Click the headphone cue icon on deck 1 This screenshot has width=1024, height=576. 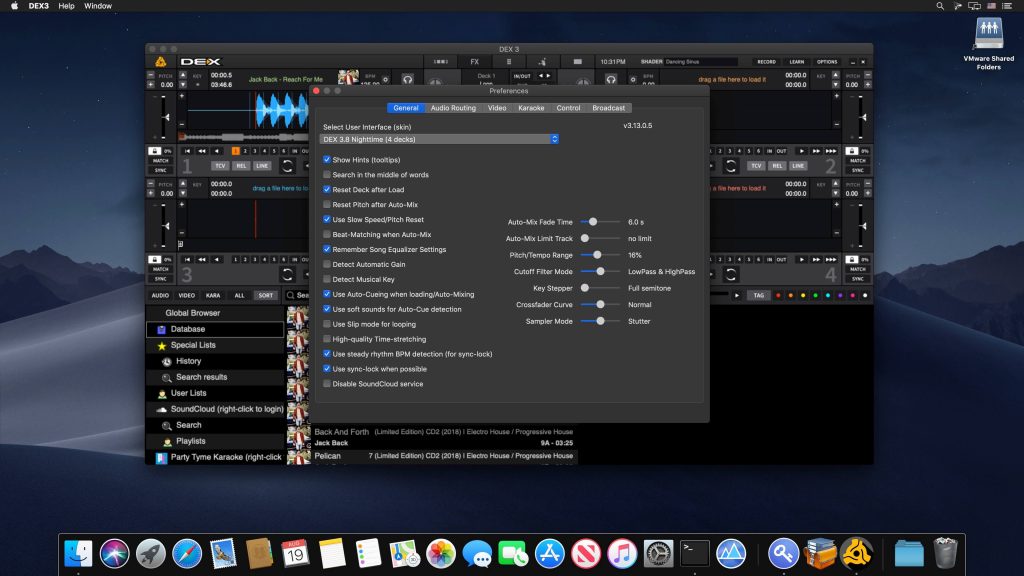pos(408,79)
